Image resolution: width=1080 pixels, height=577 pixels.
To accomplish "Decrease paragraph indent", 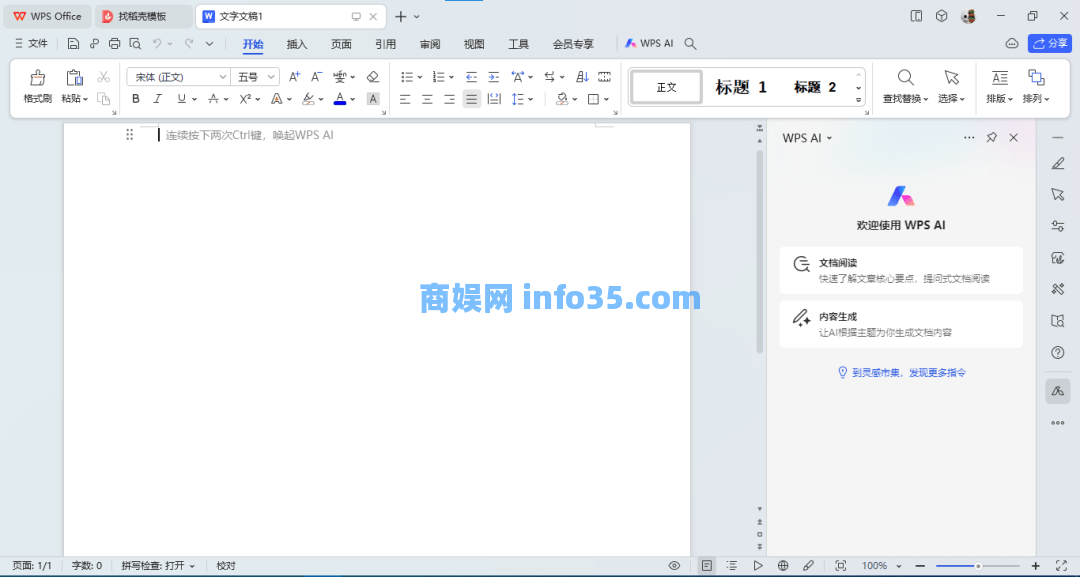I will 471,76.
